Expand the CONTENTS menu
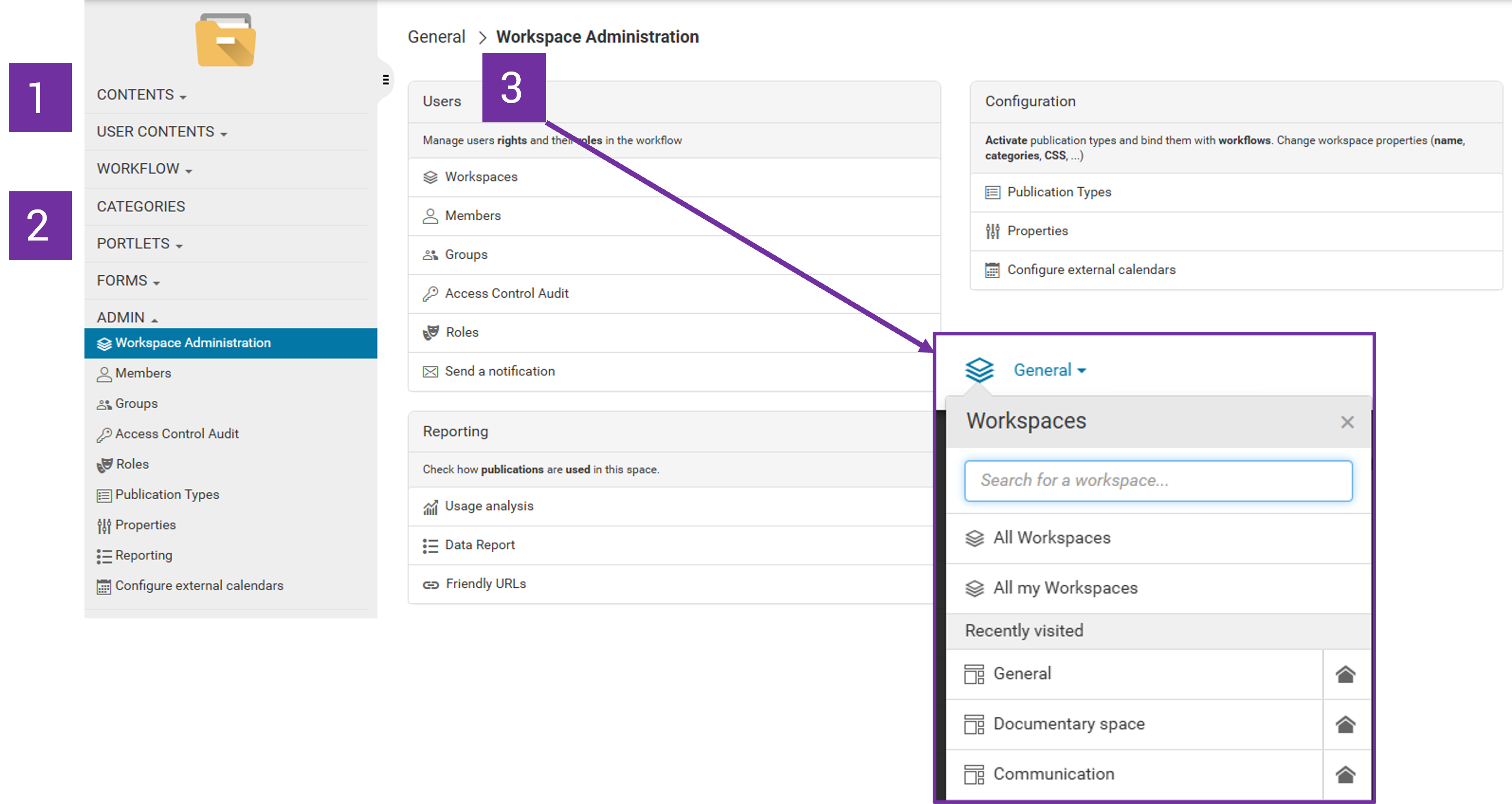The width and height of the screenshot is (1512, 804). click(x=141, y=94)
